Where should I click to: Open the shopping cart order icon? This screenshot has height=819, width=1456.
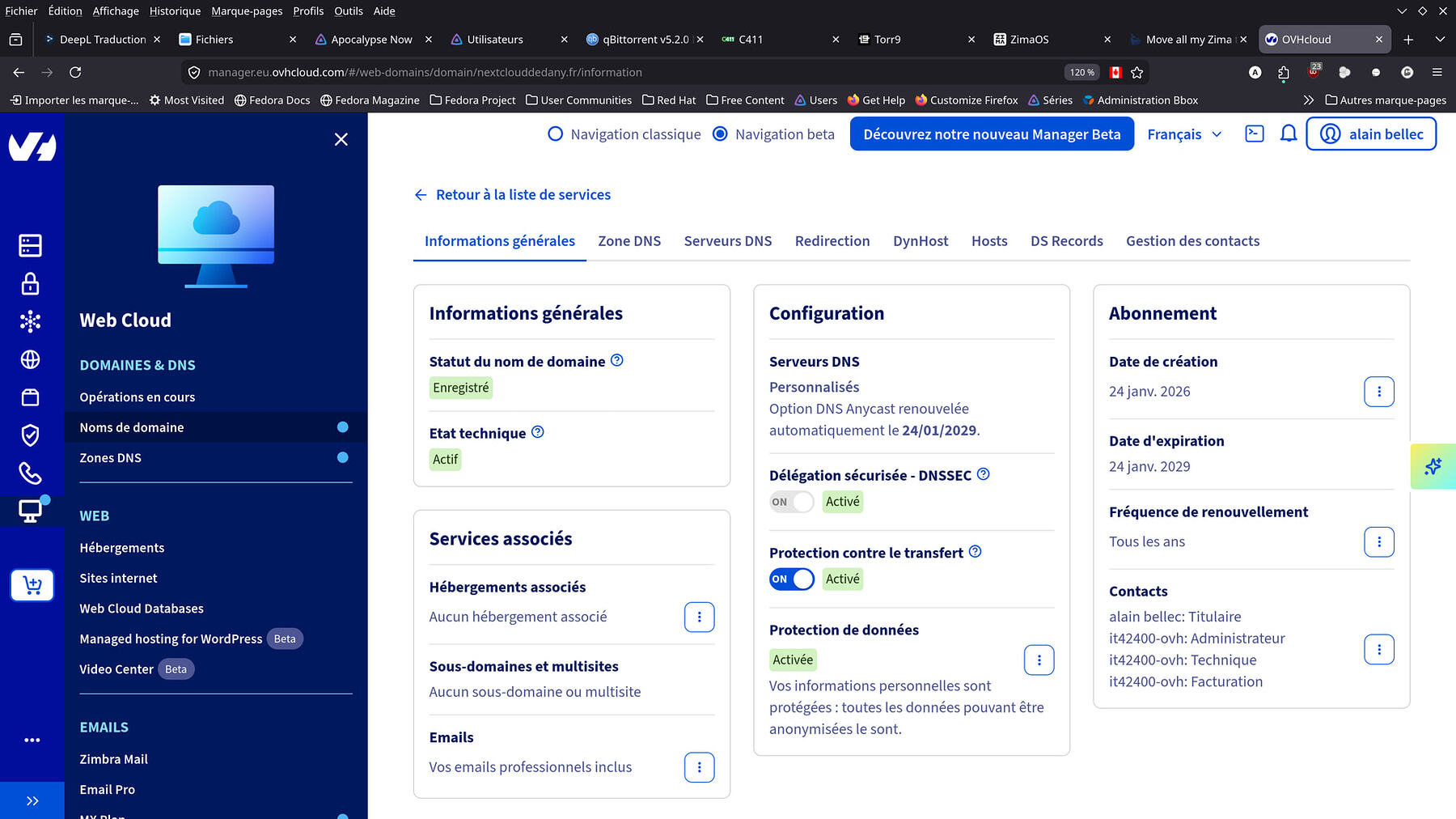pyautogui.click(x=32, y=585)
